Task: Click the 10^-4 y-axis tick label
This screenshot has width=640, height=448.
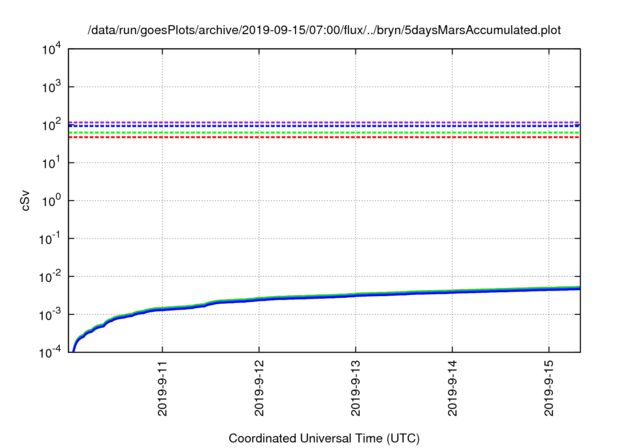Action: [x=51, y=352]
